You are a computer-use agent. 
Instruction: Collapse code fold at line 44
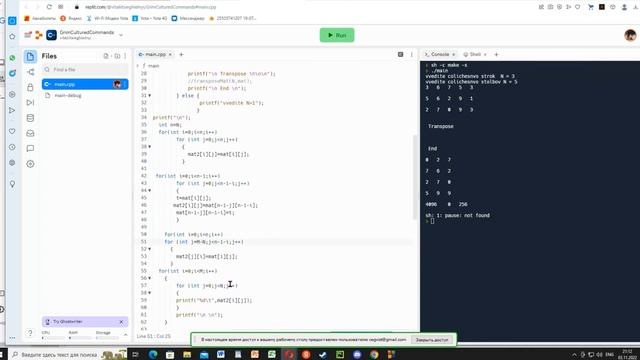pyautogui.click(x=150, y=191)
